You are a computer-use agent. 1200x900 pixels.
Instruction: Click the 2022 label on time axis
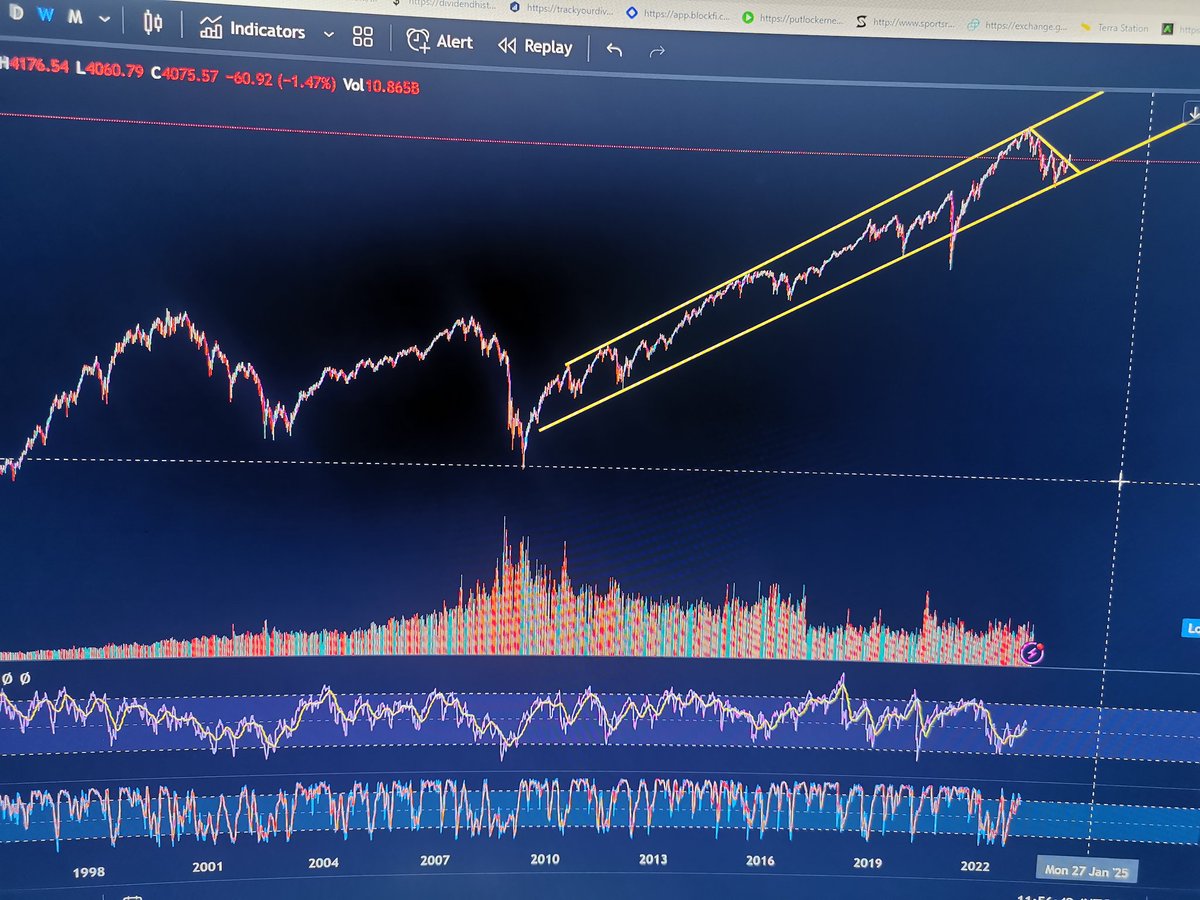(975, 866)
